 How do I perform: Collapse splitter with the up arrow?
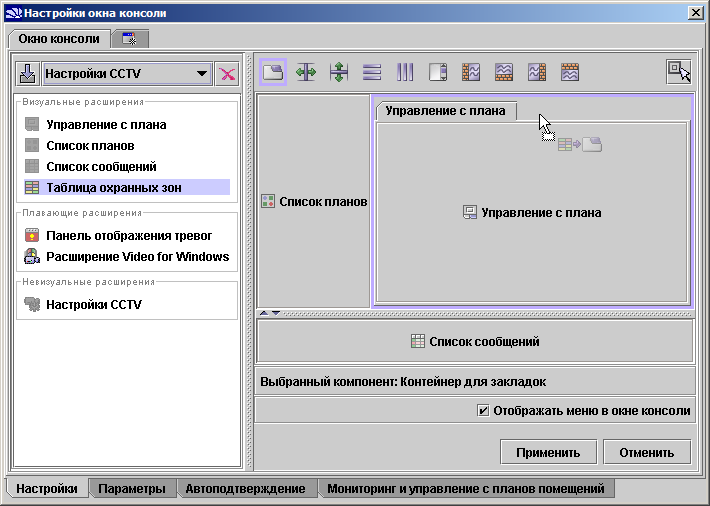[264, 313]
